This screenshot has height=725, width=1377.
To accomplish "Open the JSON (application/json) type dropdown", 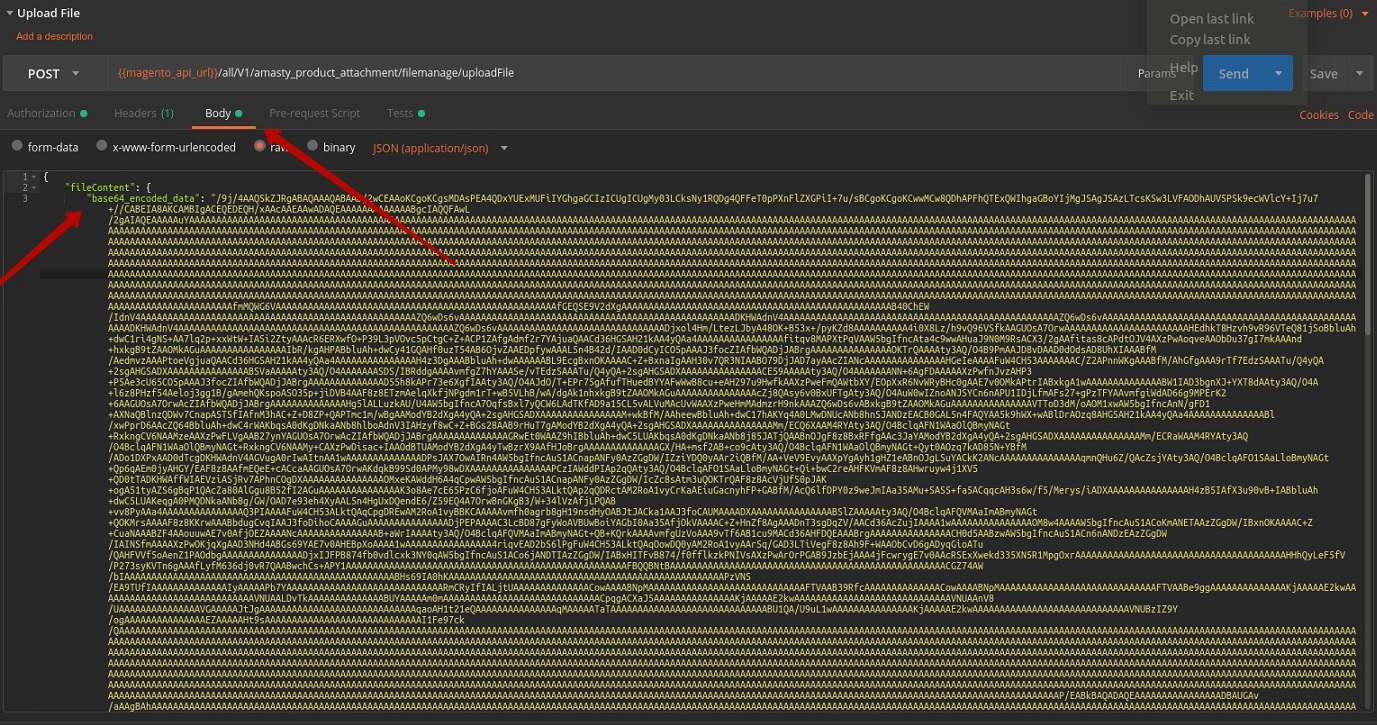I will [440, 148].
